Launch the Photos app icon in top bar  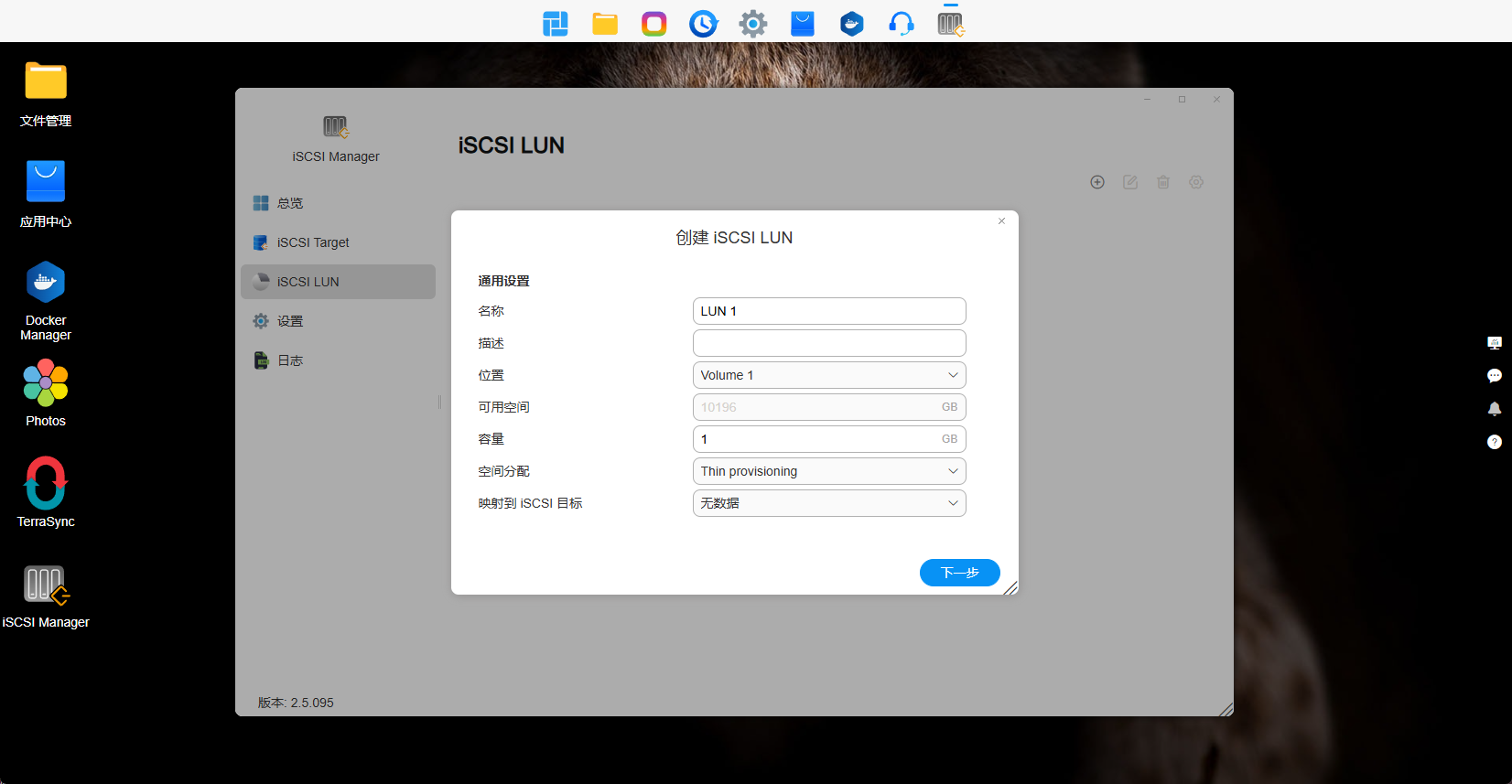pos(654,24)
